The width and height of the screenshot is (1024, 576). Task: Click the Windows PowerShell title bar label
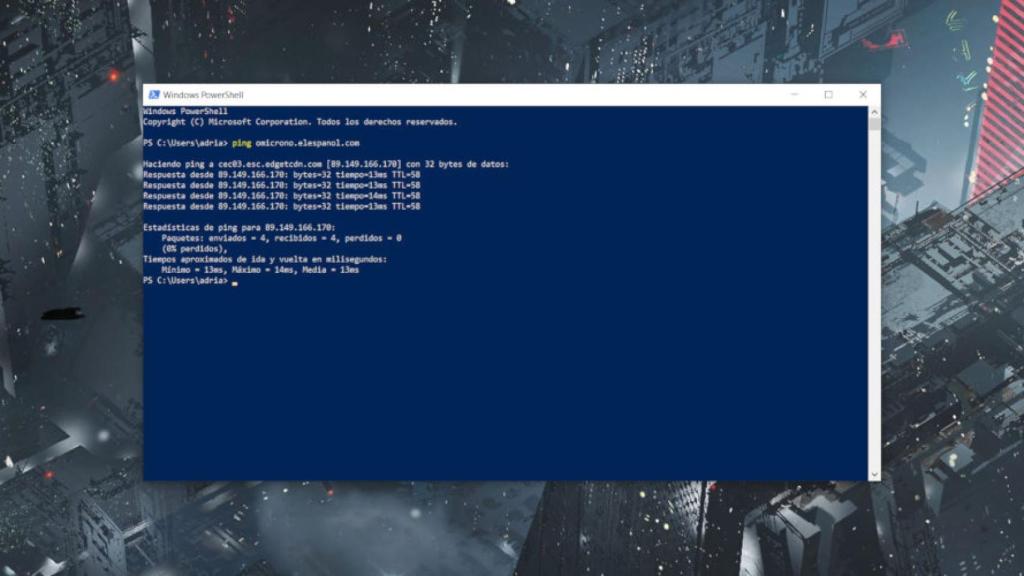click(202, 94)
